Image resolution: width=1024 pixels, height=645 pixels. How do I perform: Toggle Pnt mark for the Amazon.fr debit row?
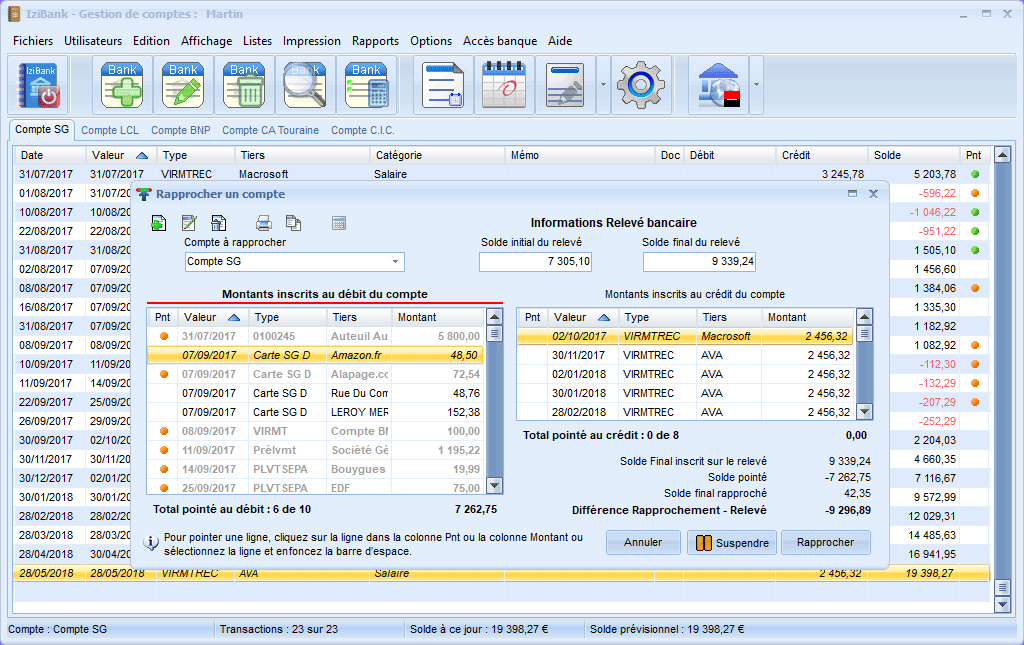coord(164,355)
